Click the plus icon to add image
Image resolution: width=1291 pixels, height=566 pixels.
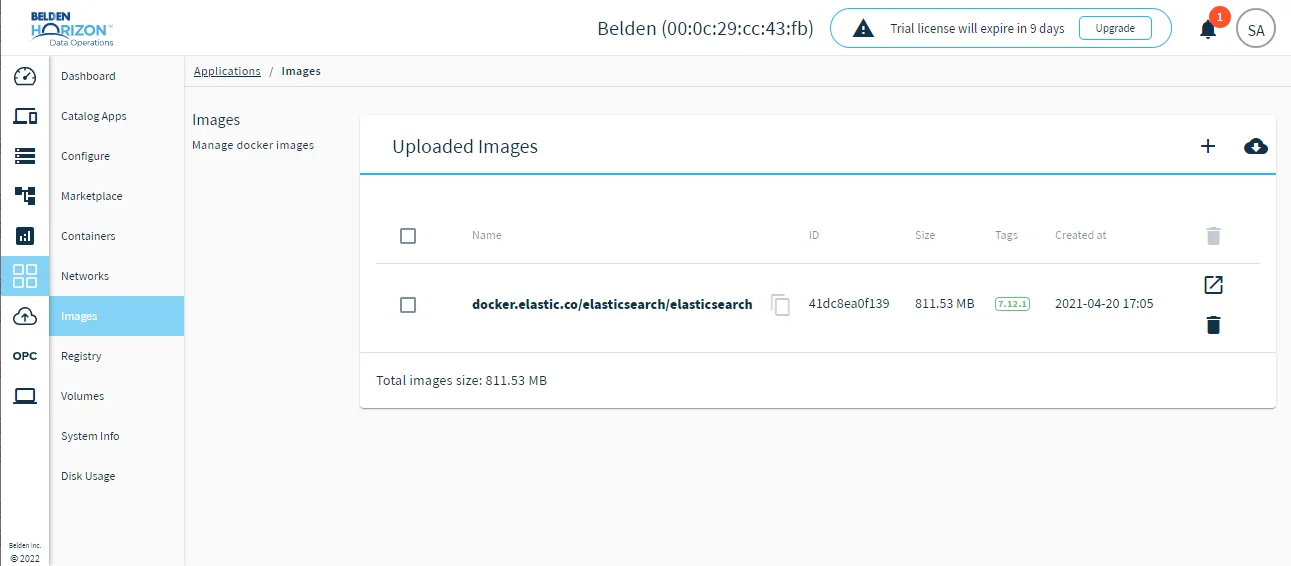coord(1208,146)
